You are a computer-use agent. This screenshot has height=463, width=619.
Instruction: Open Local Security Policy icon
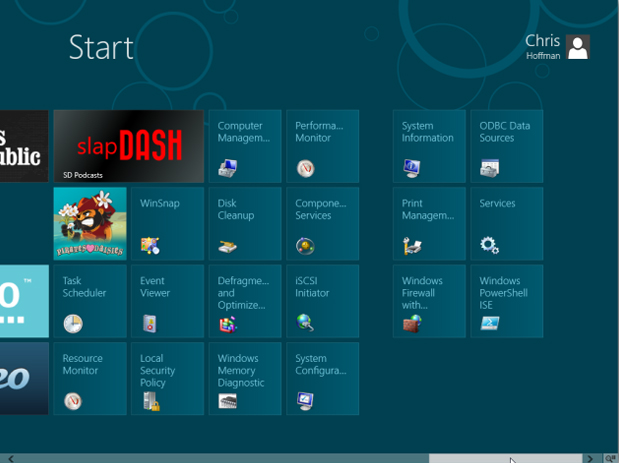pyautogui.click(x=152, y=401)
